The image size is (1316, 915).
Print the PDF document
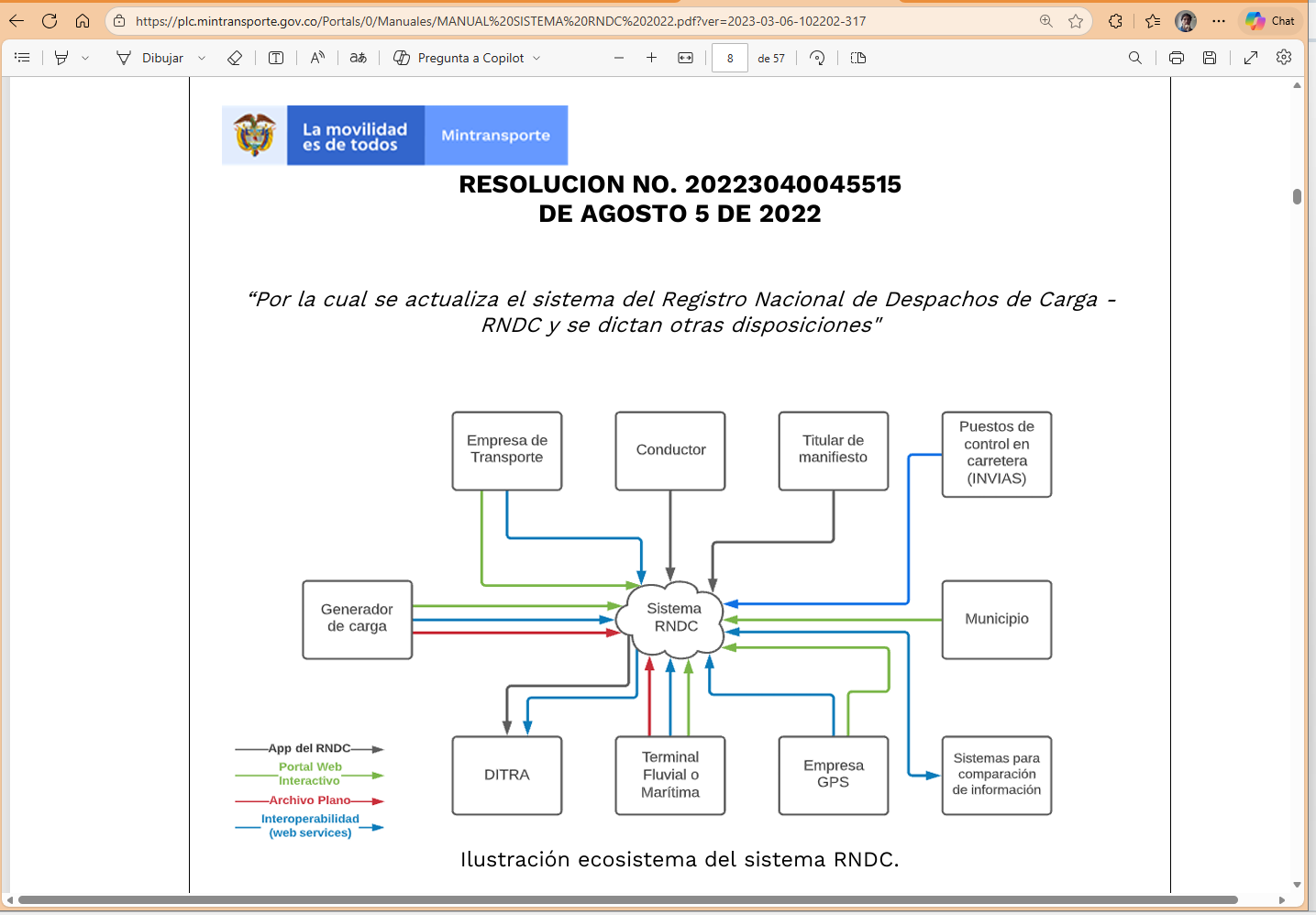(1177, 58)
